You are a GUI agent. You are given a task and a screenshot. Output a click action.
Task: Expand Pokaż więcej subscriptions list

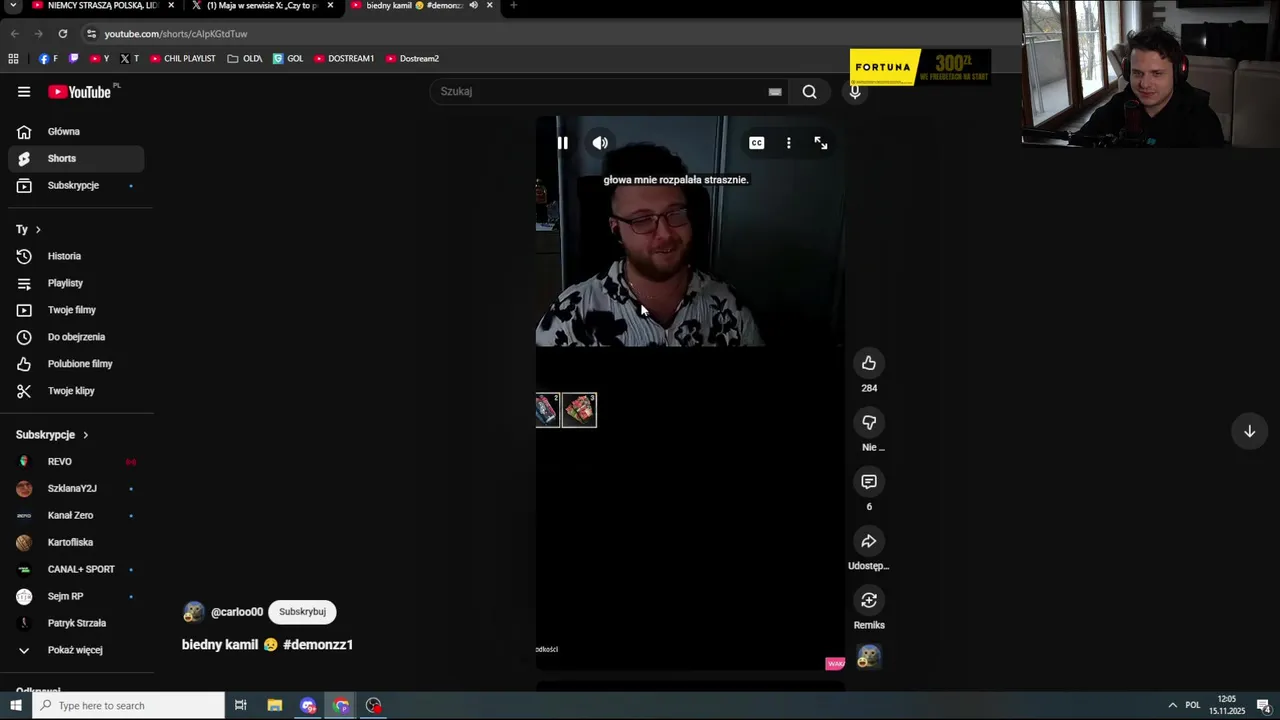pos(76,650)
